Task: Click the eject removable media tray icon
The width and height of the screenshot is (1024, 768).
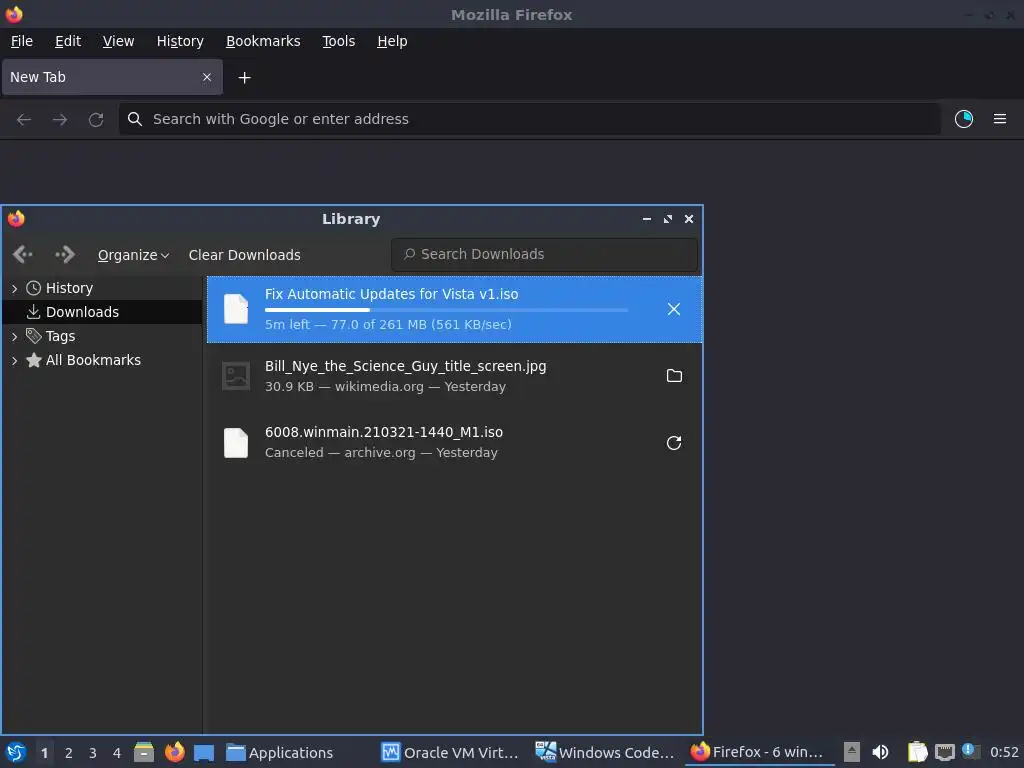Action: pyautogui.click(x=852, y=752)
